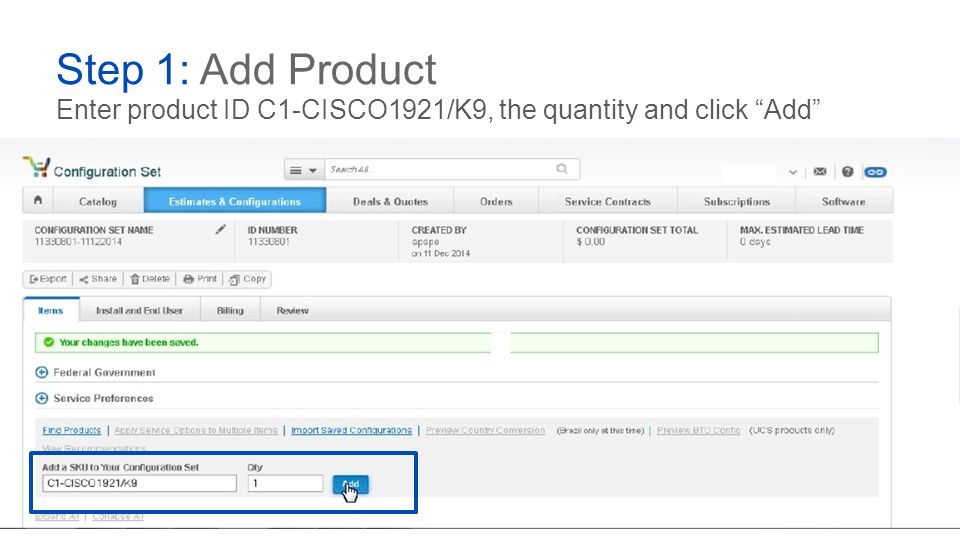
Task: Open Install and End User sub-tab
Action: tap(140, 310)
